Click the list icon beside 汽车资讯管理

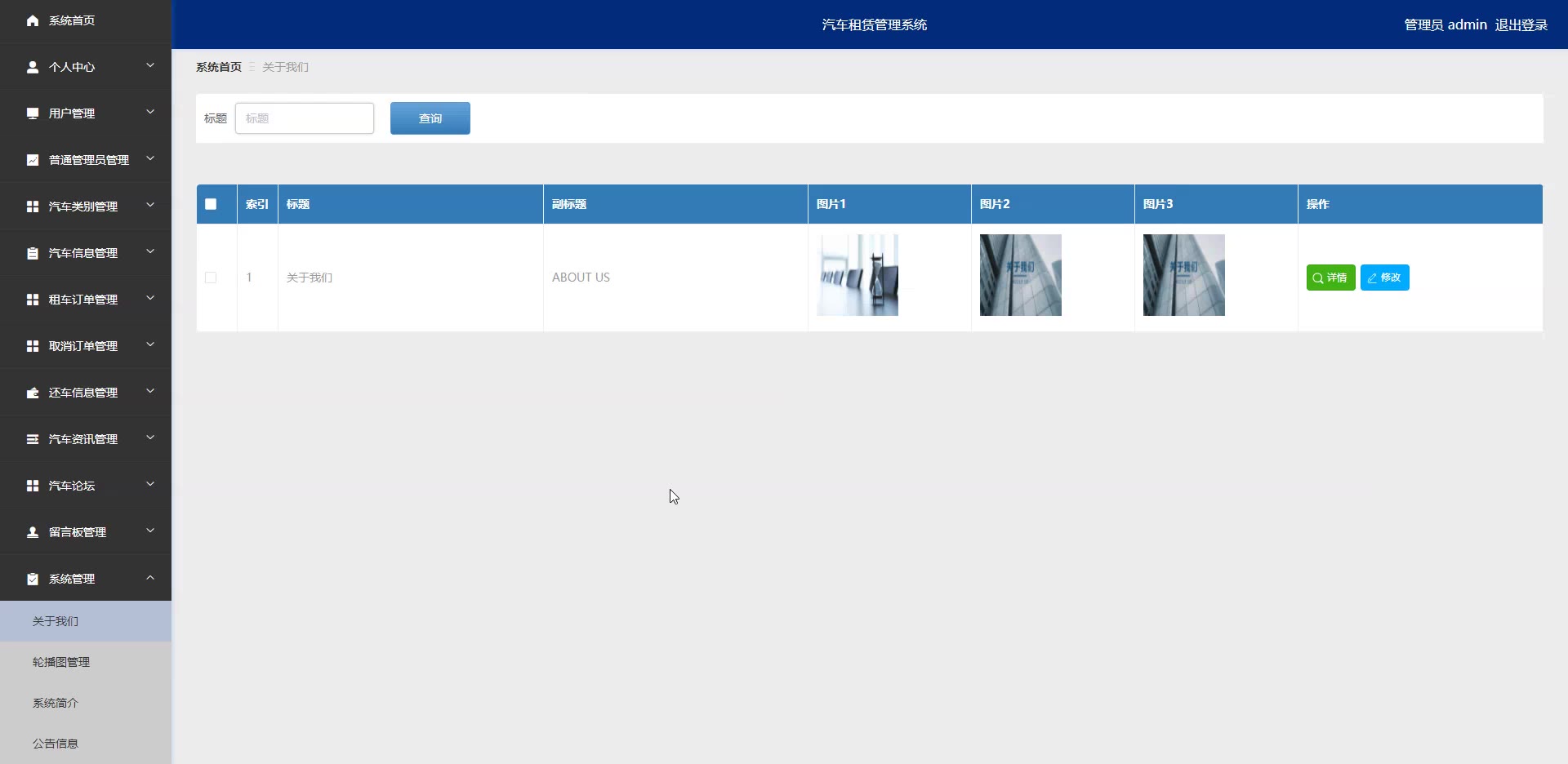coord(33,439)
